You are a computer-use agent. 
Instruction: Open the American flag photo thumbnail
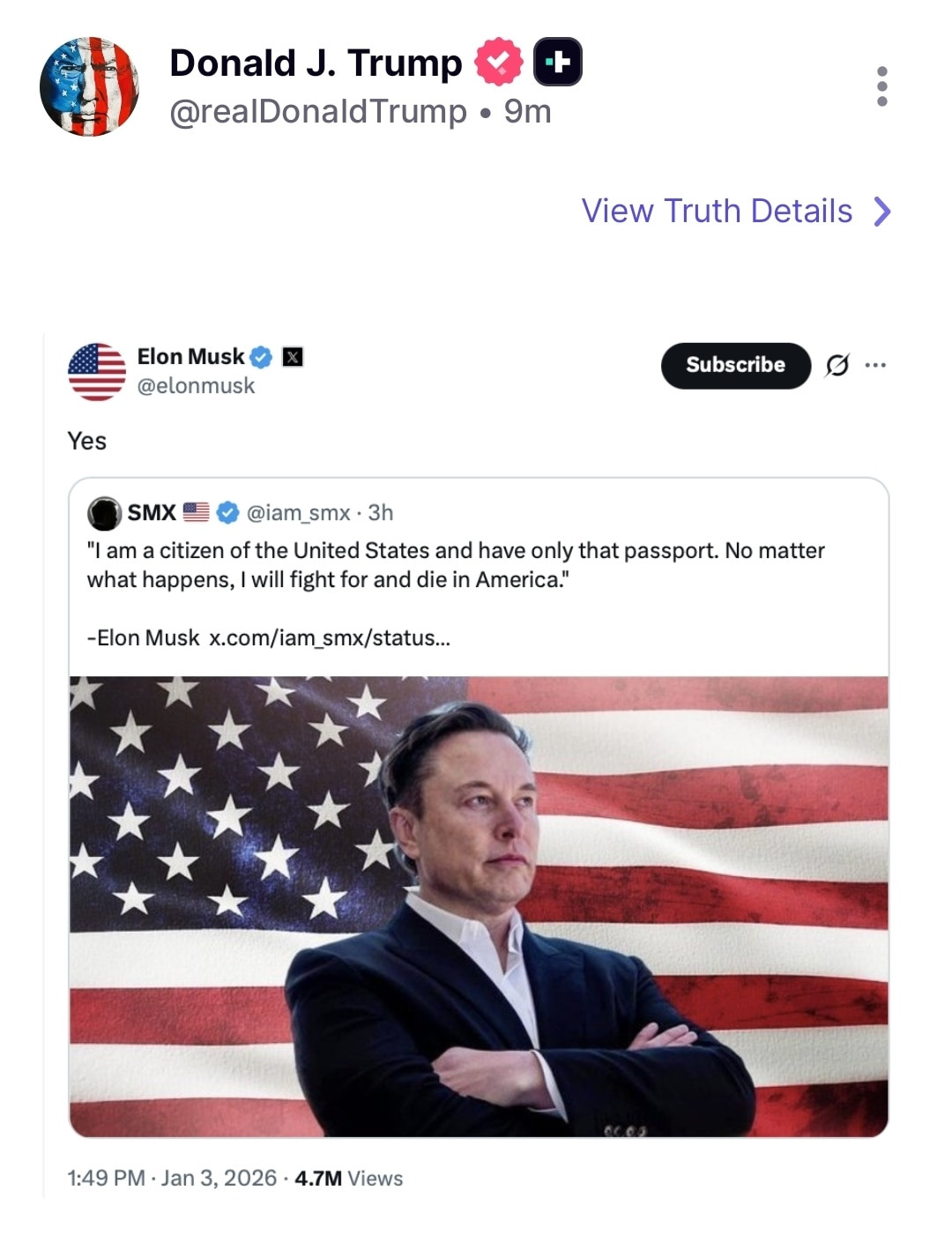[x=479, y=906]
